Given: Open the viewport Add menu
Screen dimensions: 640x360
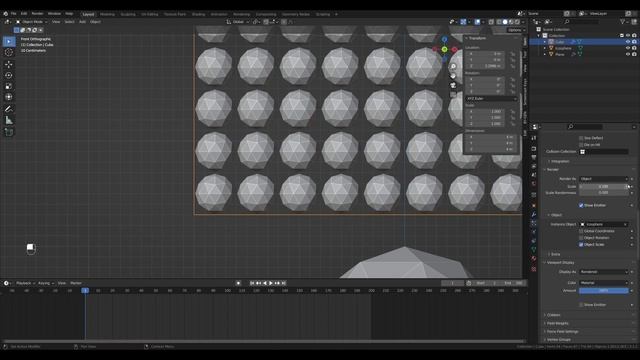Looking at the screenshot, I should tap(82, 22).
